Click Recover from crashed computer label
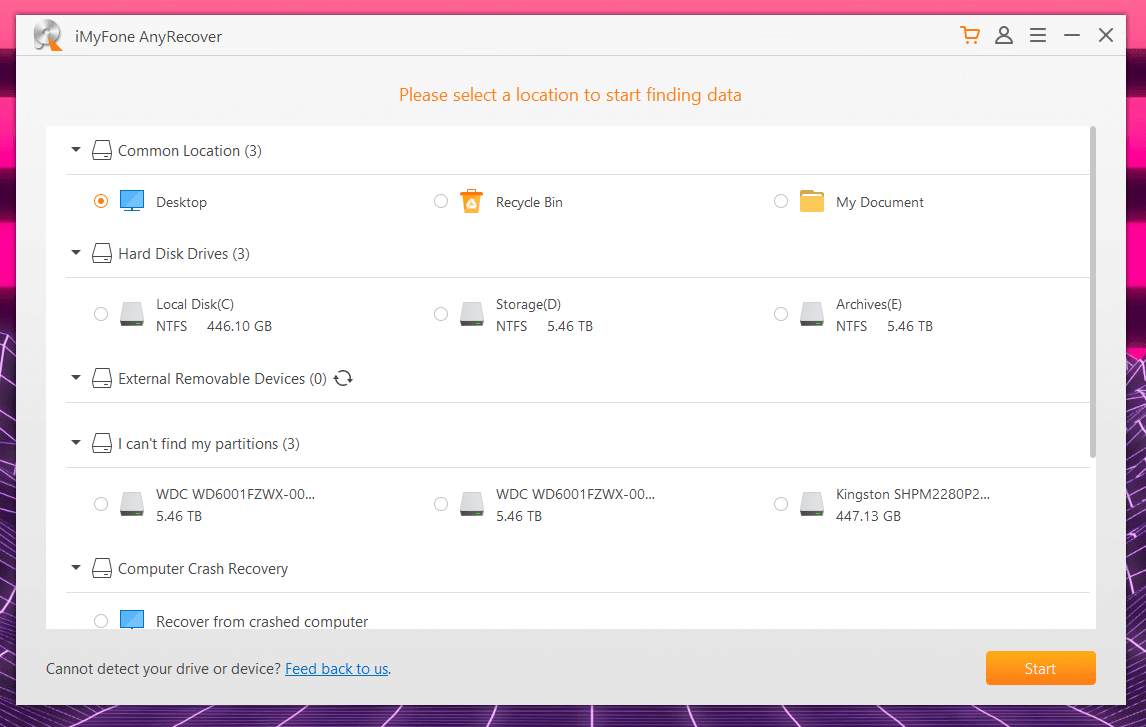Viewport: 1146px width, 727px height. pyautogui.click(x=262, y=621)
